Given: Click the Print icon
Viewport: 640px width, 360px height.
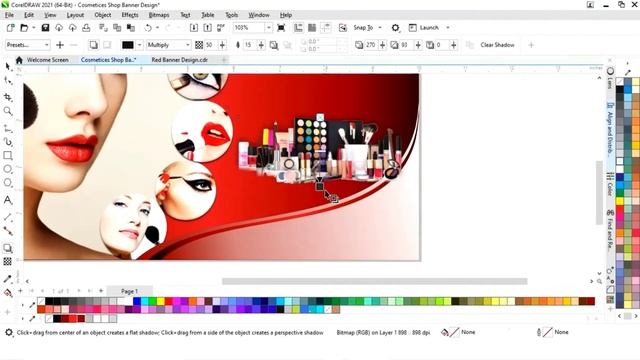Looking at the screenshot, I should click(86, 28).
